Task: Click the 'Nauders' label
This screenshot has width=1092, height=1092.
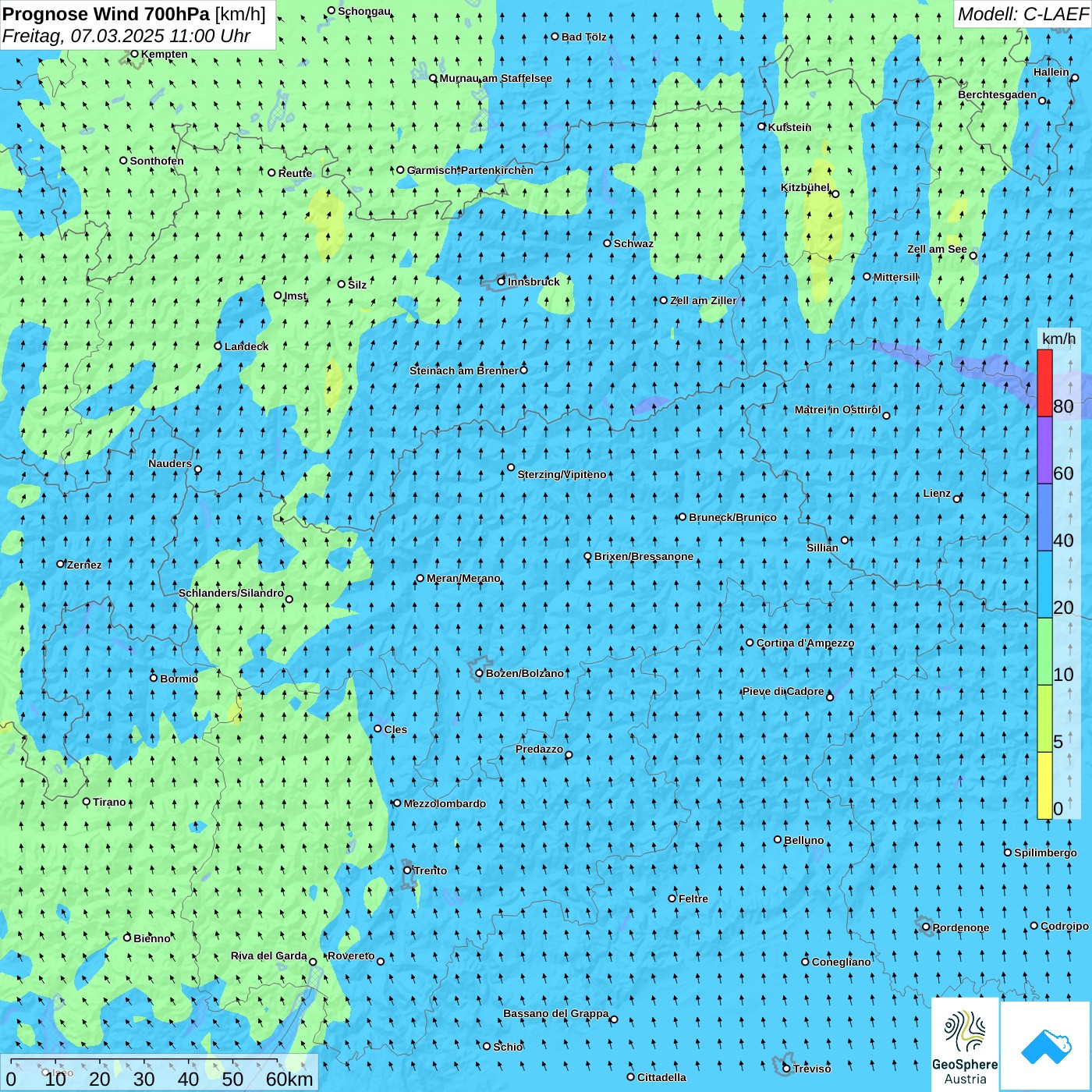Action: [170, 463]
